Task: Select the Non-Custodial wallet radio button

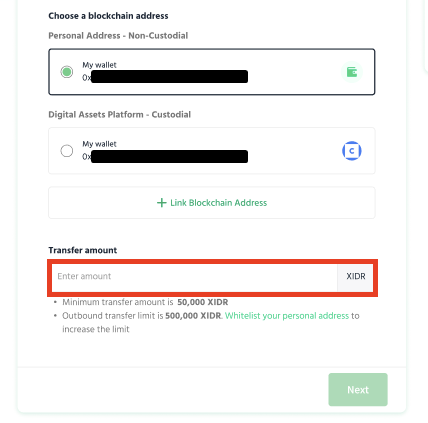Action: [x=67, y=72]
